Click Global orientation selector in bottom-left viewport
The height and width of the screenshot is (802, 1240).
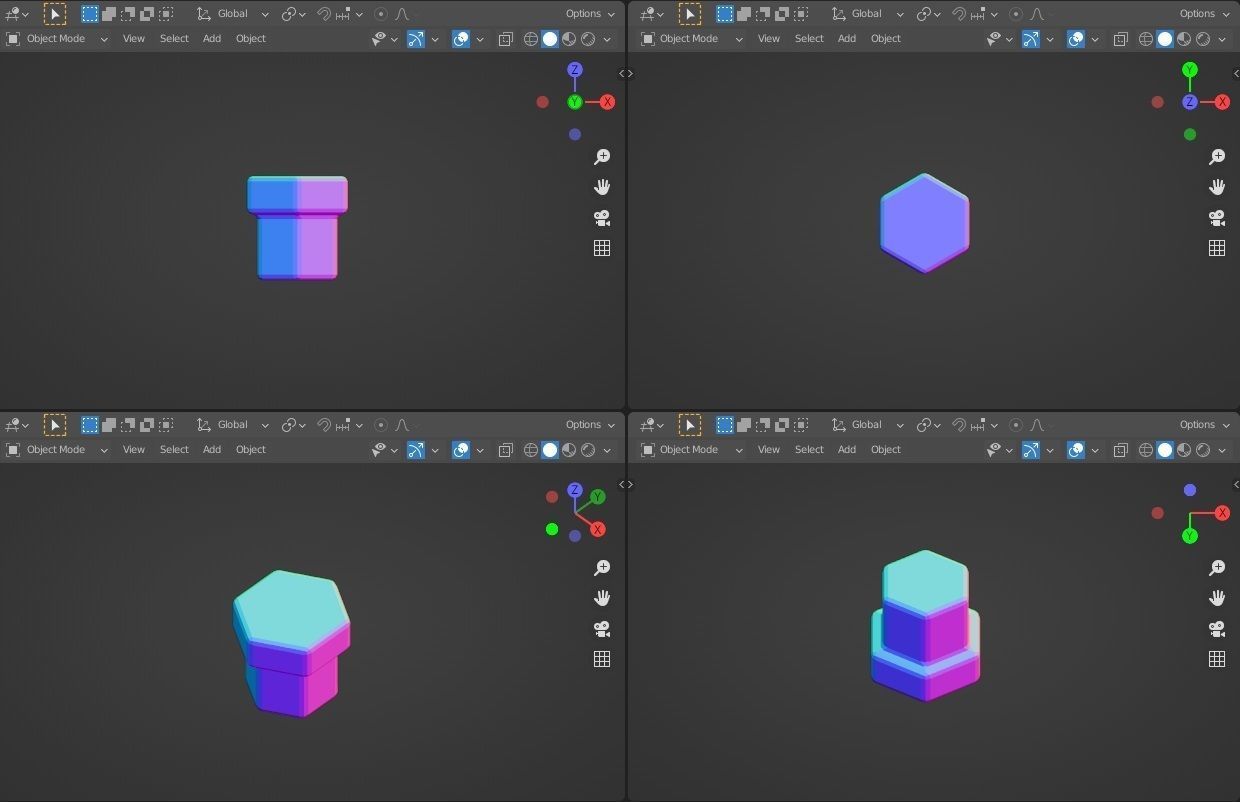232,425
